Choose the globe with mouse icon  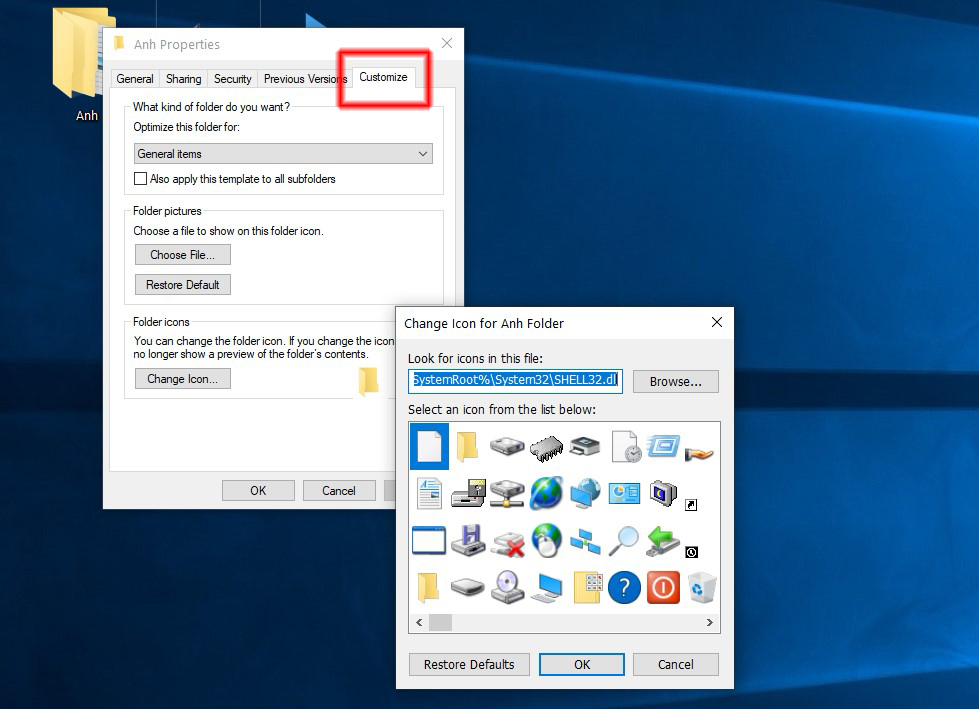tap(546, 540)
